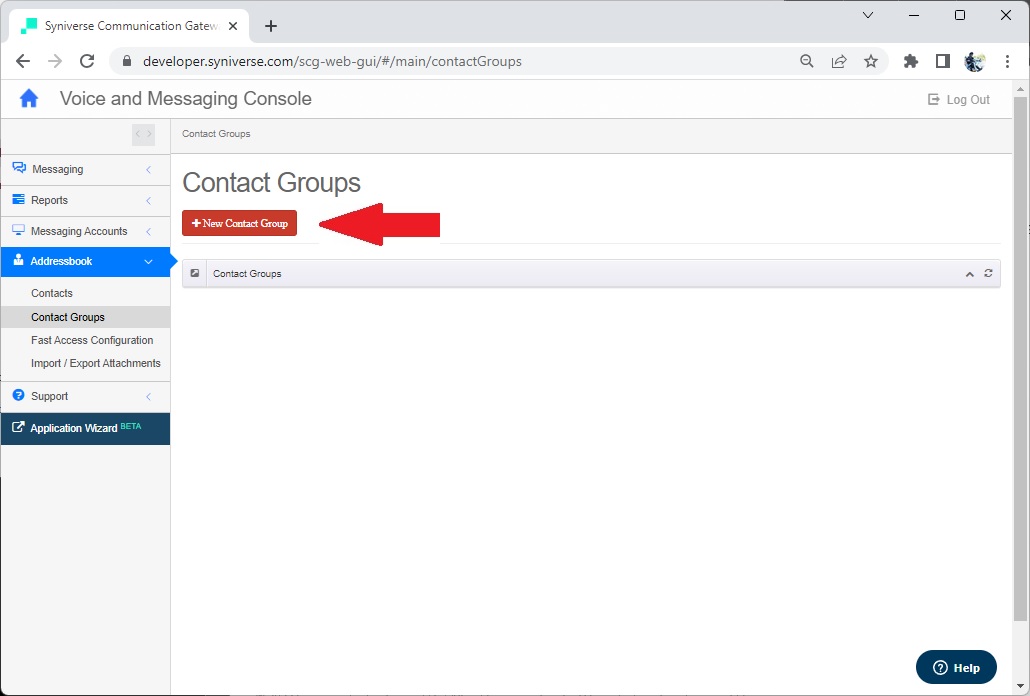Viewport: 1030px width, 696px height.
Task: Open the tab search dropdown arrow
Action: pyautogui.click(x=868, y=15)
